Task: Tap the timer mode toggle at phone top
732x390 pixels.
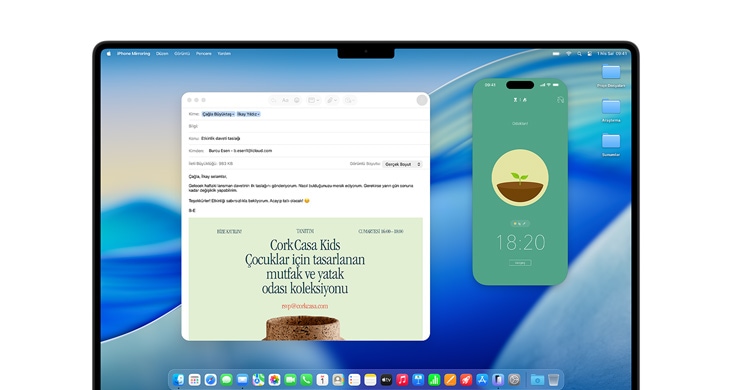Action: click(x=520, y=99)
